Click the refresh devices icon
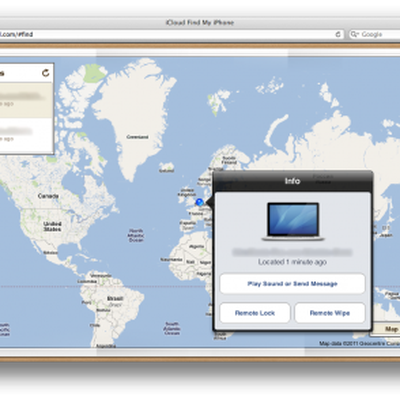 (x=45, y=73)
